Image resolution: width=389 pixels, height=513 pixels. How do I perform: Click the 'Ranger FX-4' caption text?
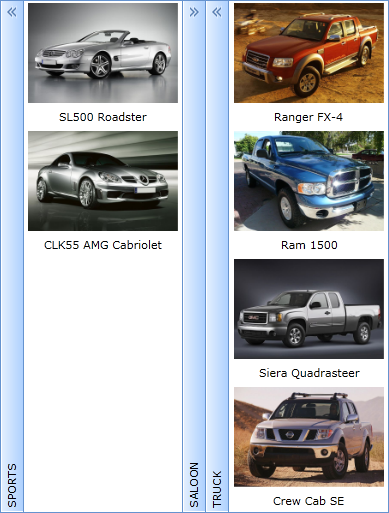point(308,117)
